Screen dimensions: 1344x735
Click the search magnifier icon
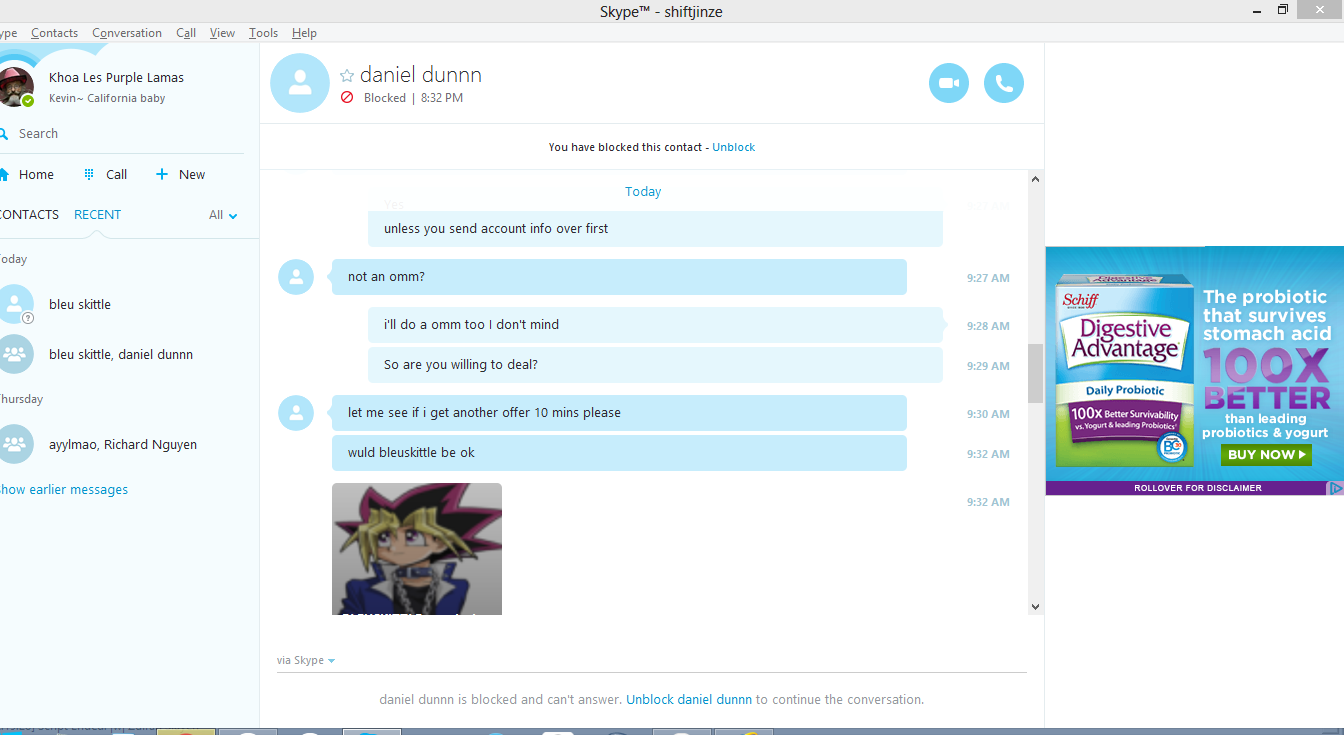(x=4, y=134)
